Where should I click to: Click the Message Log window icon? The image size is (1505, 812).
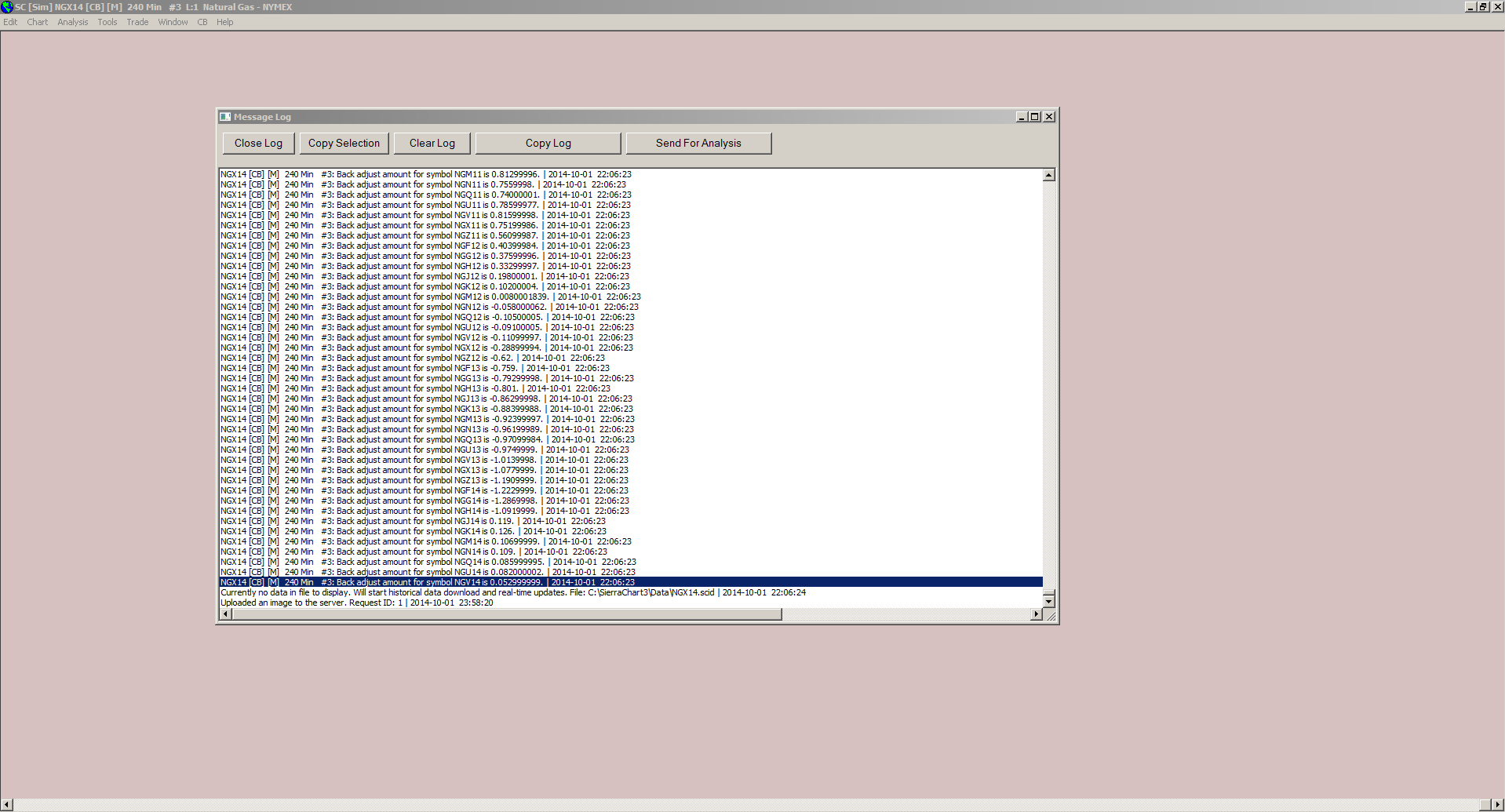[225, 117]
